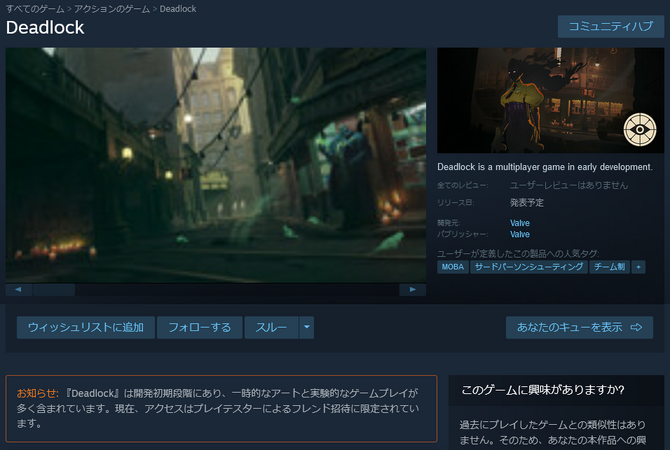
Task: Select the チーム制 tag
Action: coord(608,267)
